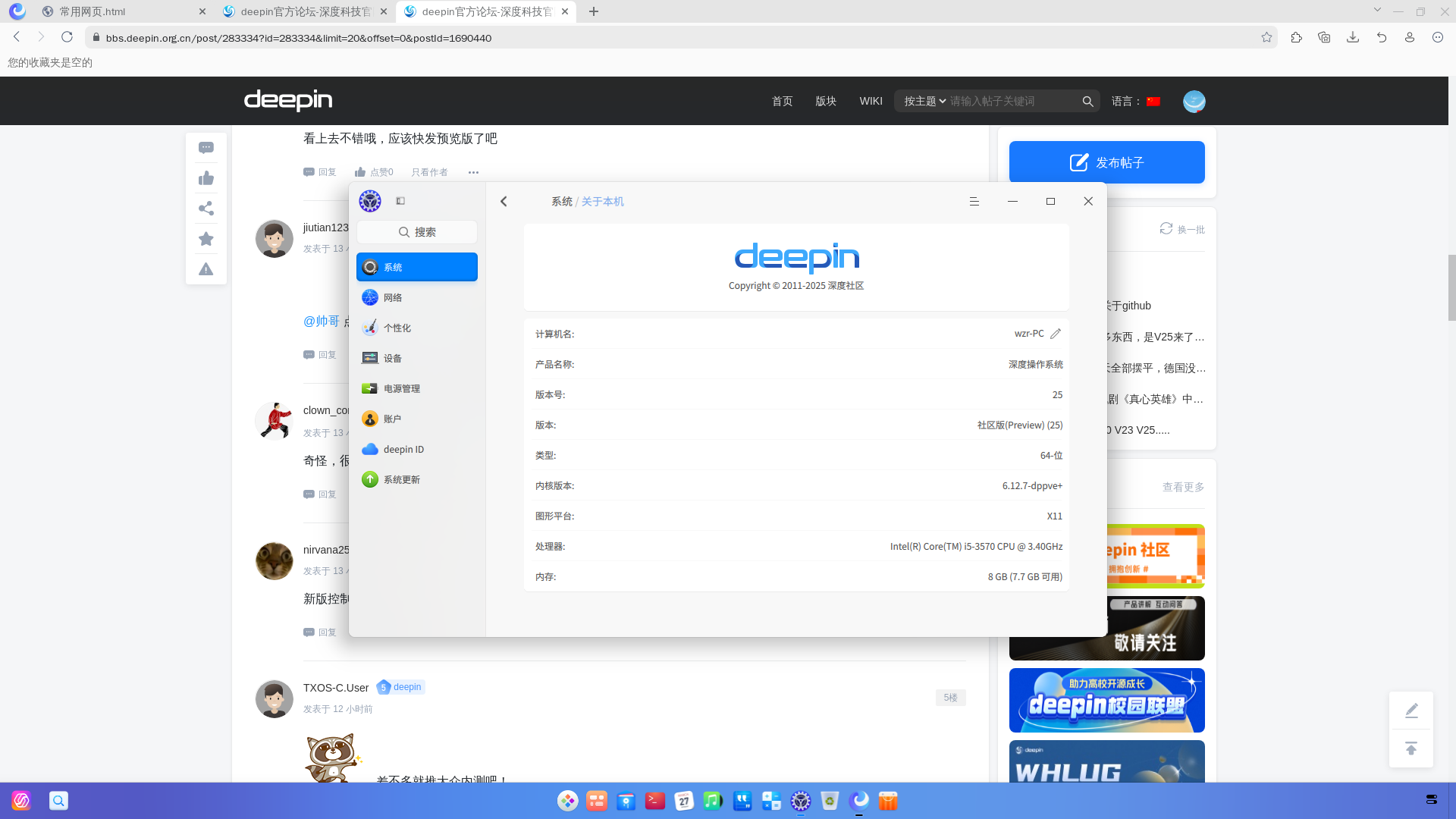Select 个性化 in the Control Center sidebar

pyautogui.click(x=417, y=328)
